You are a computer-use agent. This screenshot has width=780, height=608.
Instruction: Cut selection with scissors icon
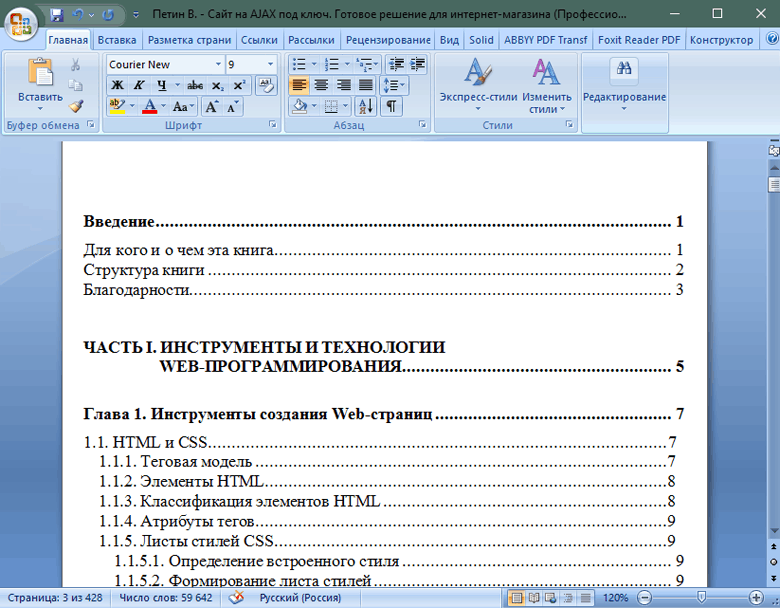pyautogui.click(x=75, y=65)
